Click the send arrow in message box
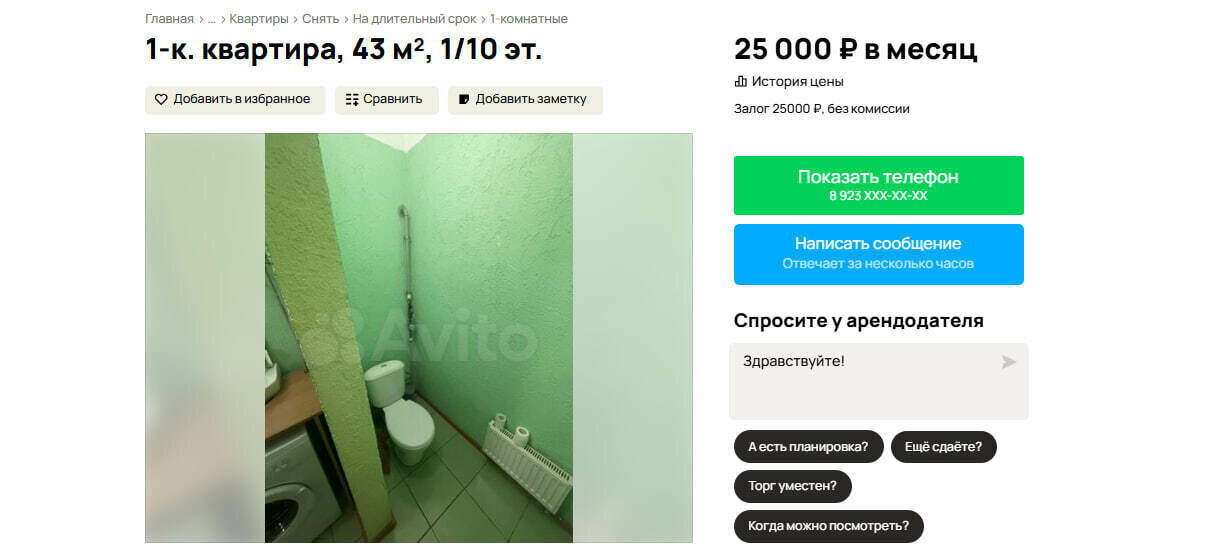This screenshot has height=555, width=1206. 1009,361
